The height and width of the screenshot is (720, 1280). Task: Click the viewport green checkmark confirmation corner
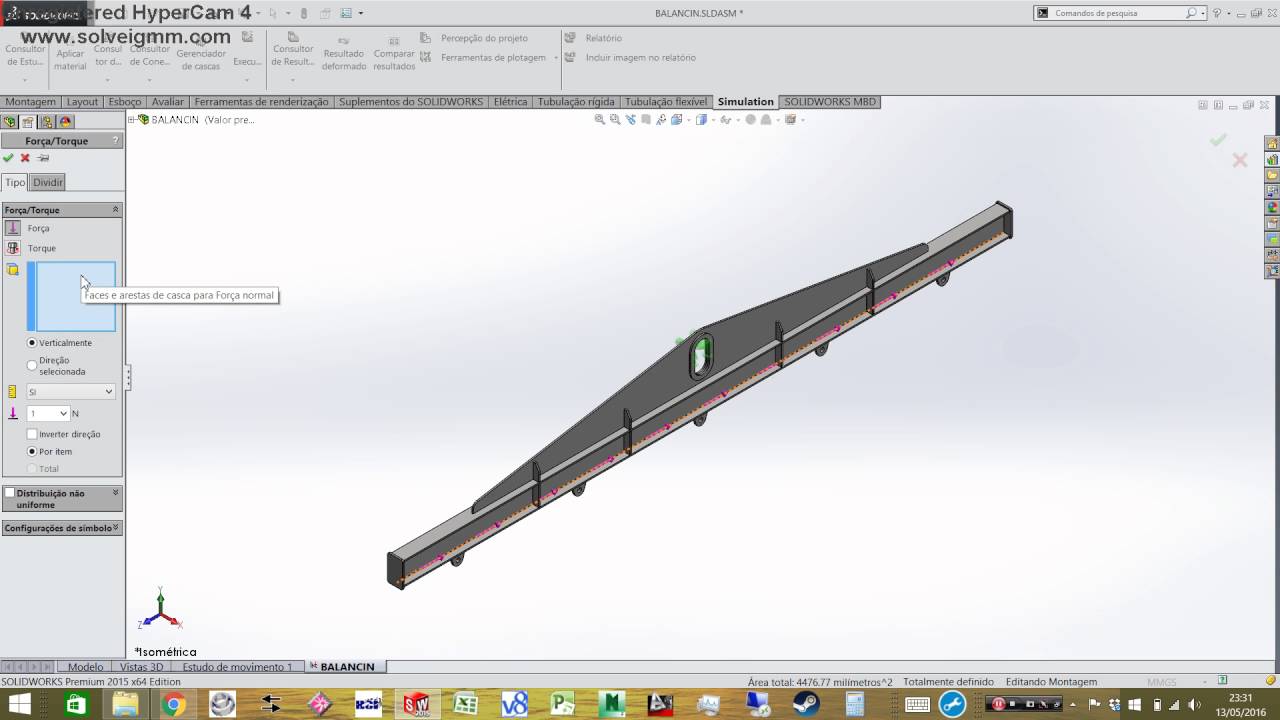1218,140
